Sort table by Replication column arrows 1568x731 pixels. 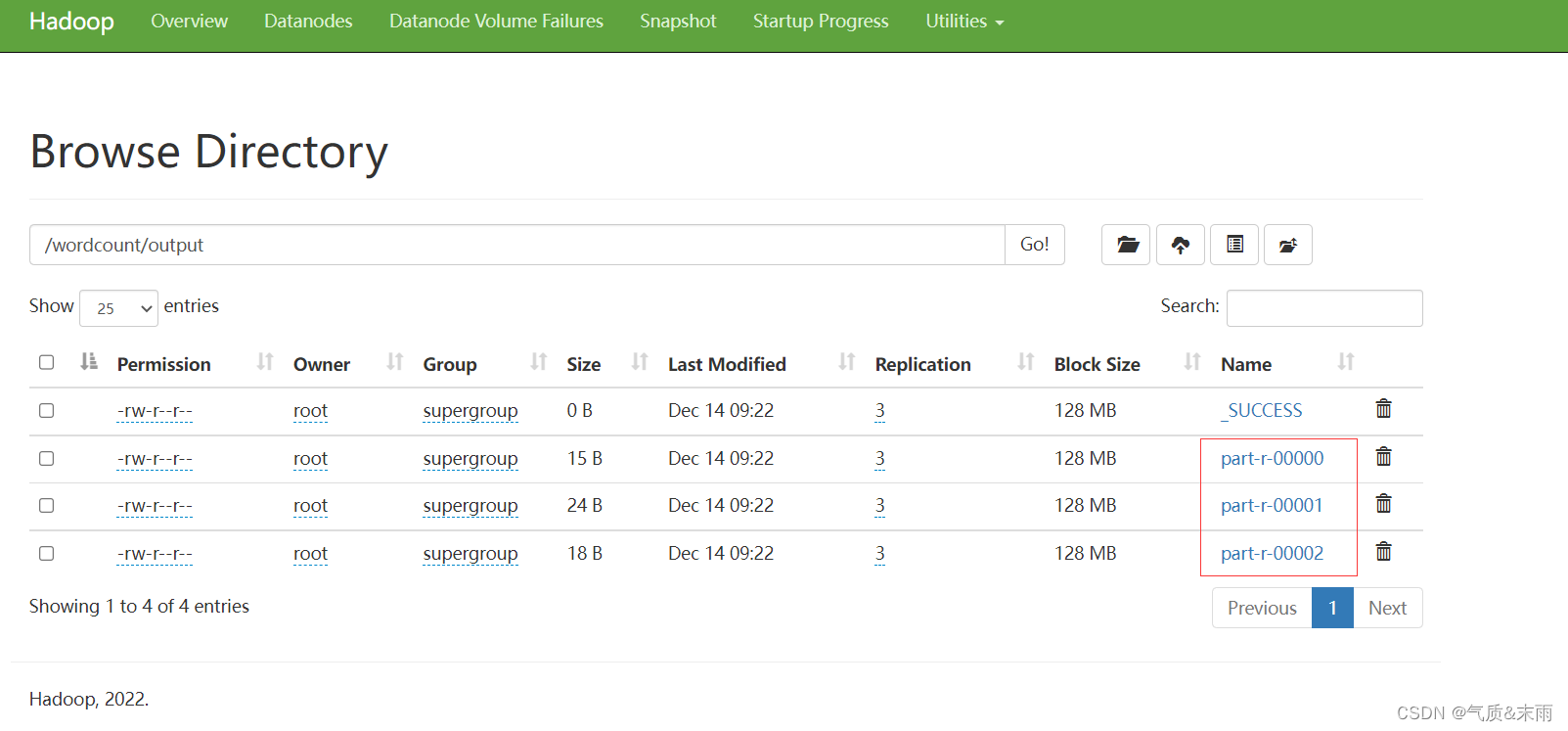coord(1026,362)
